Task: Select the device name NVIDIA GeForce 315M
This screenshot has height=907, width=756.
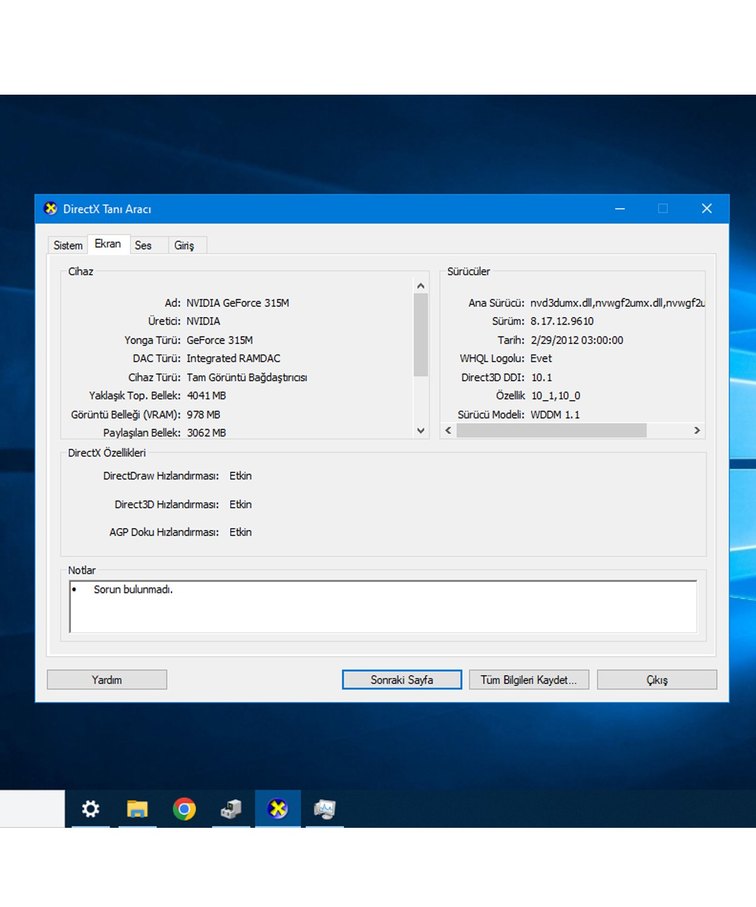Action: pyautogui.click(x=238, y=303)
